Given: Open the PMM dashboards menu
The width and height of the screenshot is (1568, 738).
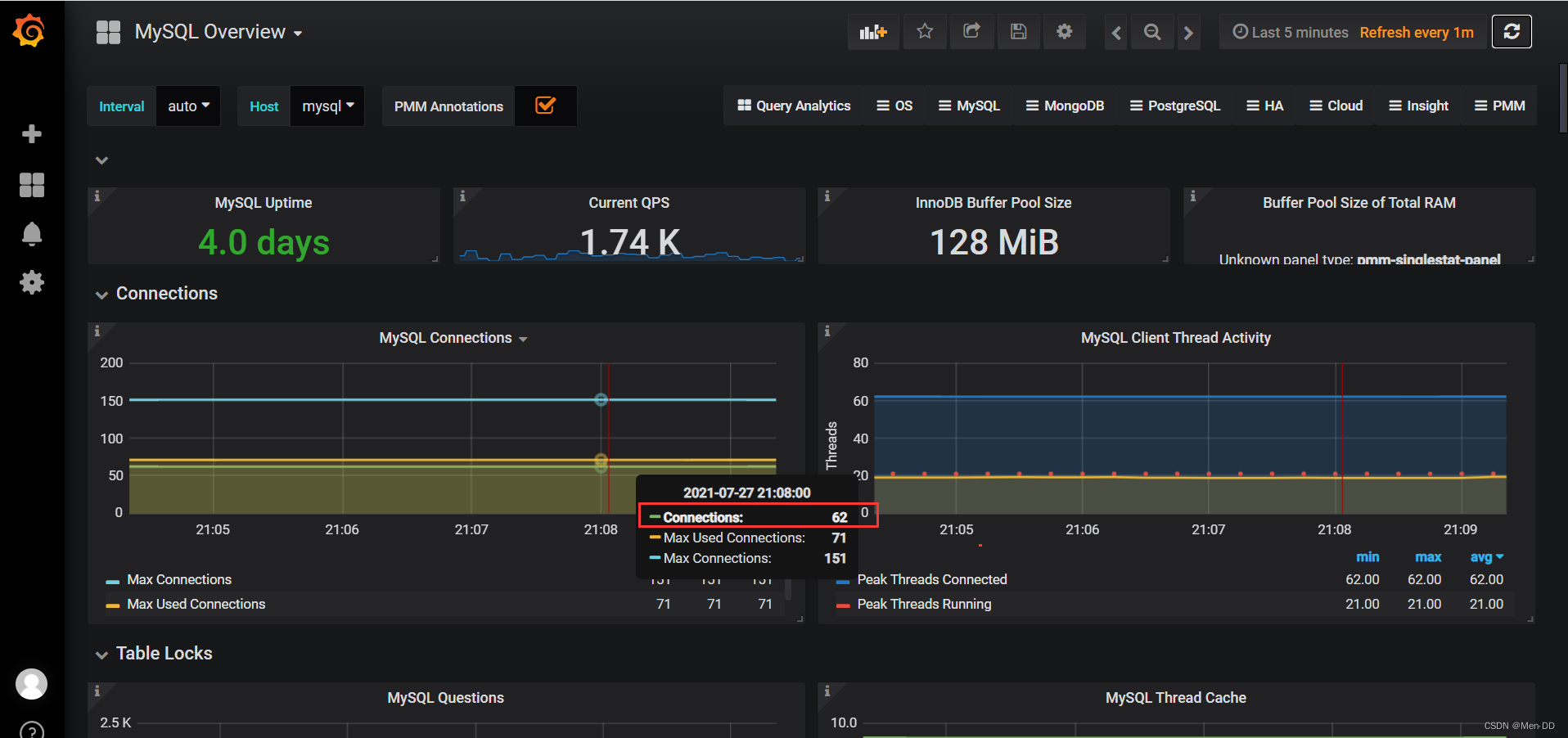Looking at the screenshot, I should 1499,106.
